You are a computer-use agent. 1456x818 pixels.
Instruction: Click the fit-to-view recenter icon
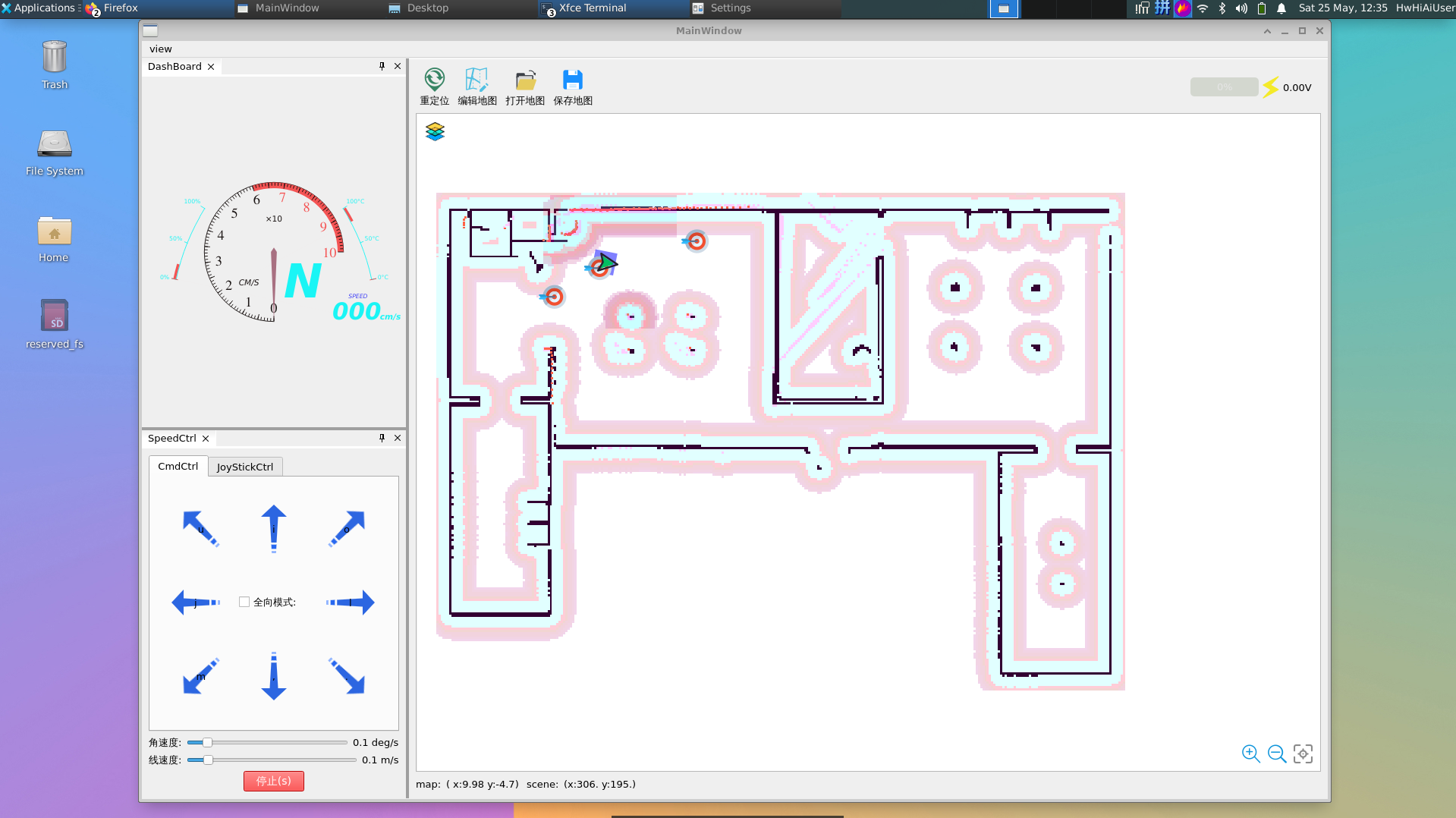tap(1303, 754)
